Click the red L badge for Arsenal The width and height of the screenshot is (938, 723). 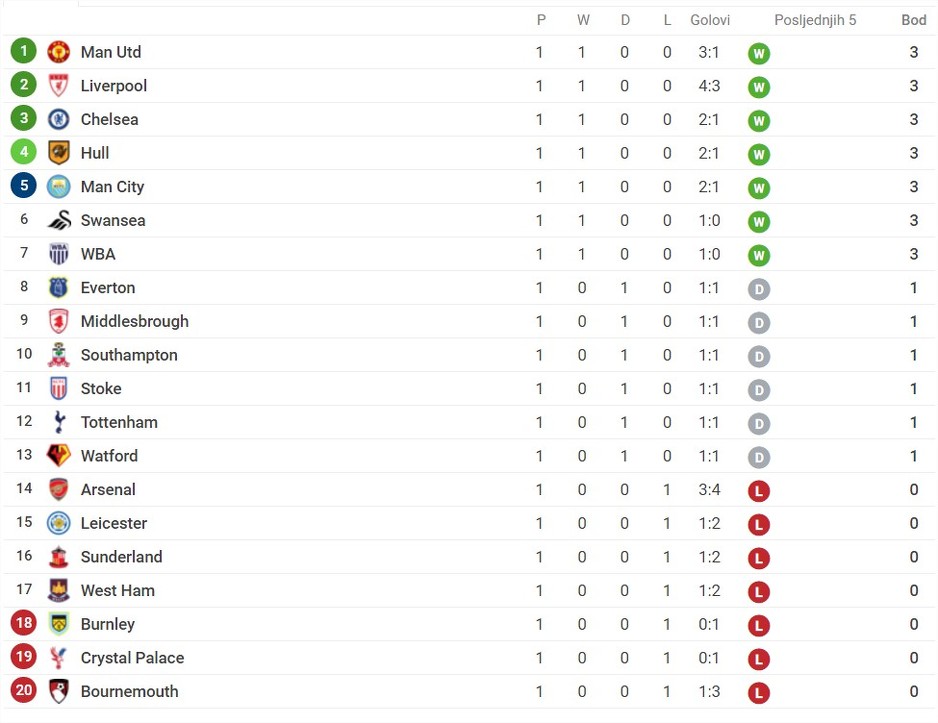(x=759, y=491)
